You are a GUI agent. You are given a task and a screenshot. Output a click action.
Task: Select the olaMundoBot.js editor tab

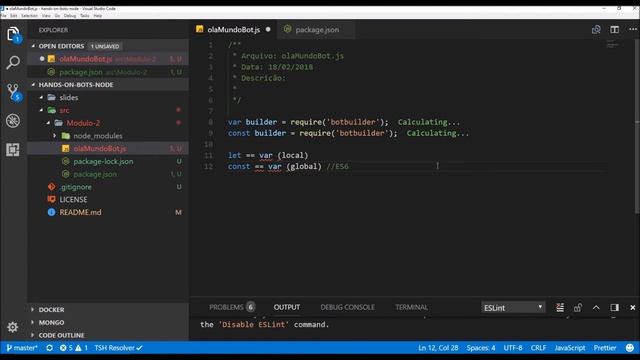233,29
